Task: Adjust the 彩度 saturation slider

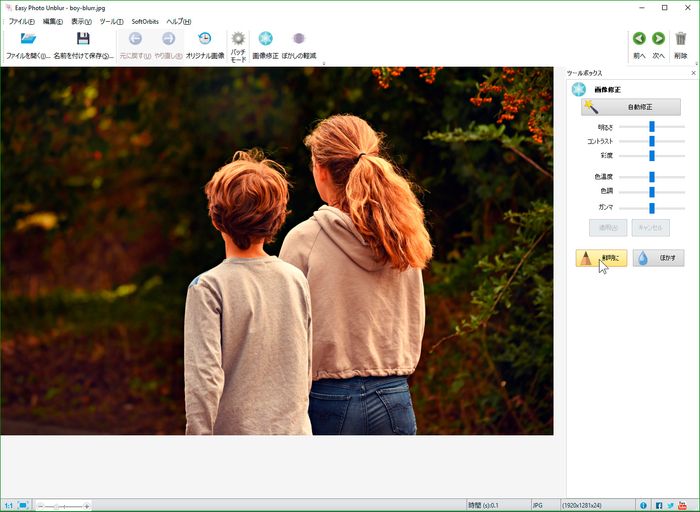Action: pyautogui.click(x=652, y=156)
